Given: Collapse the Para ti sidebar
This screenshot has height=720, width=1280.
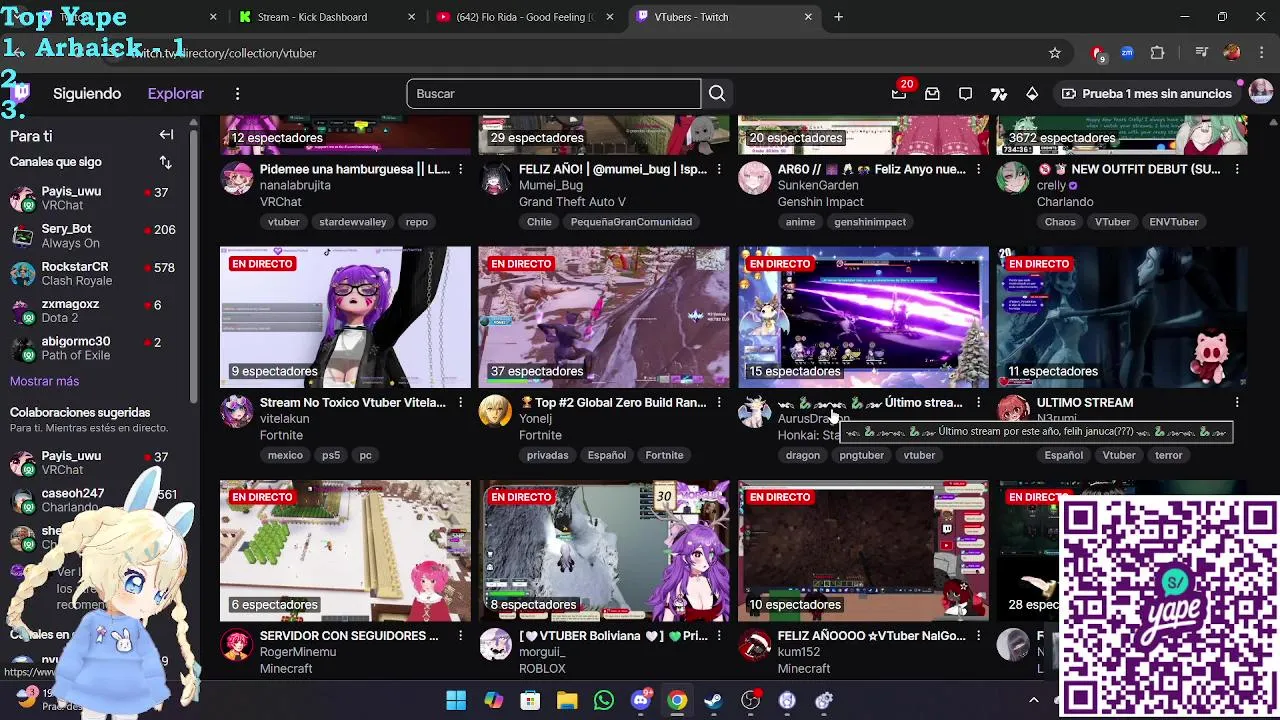Looking at the screenshot, I should click(x=166, y=135).
